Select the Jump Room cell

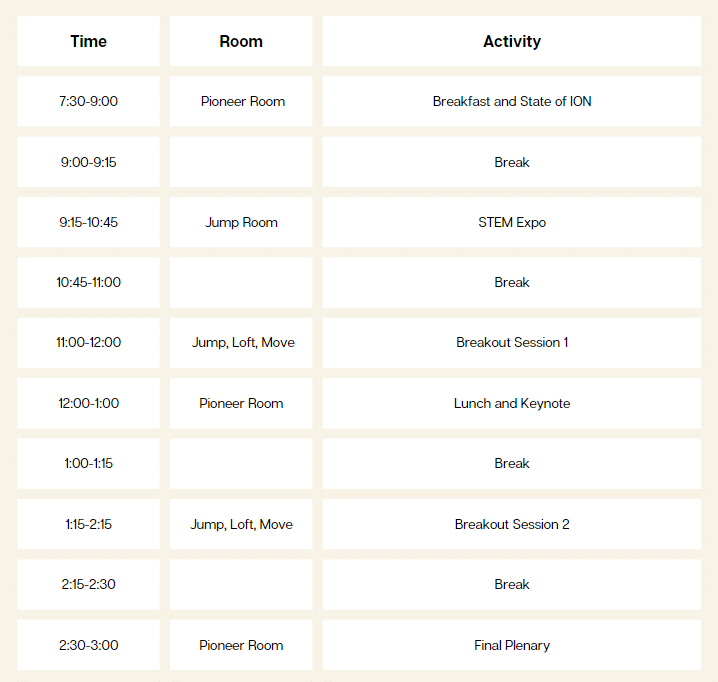pyautogui.click(x=241, y=222)
